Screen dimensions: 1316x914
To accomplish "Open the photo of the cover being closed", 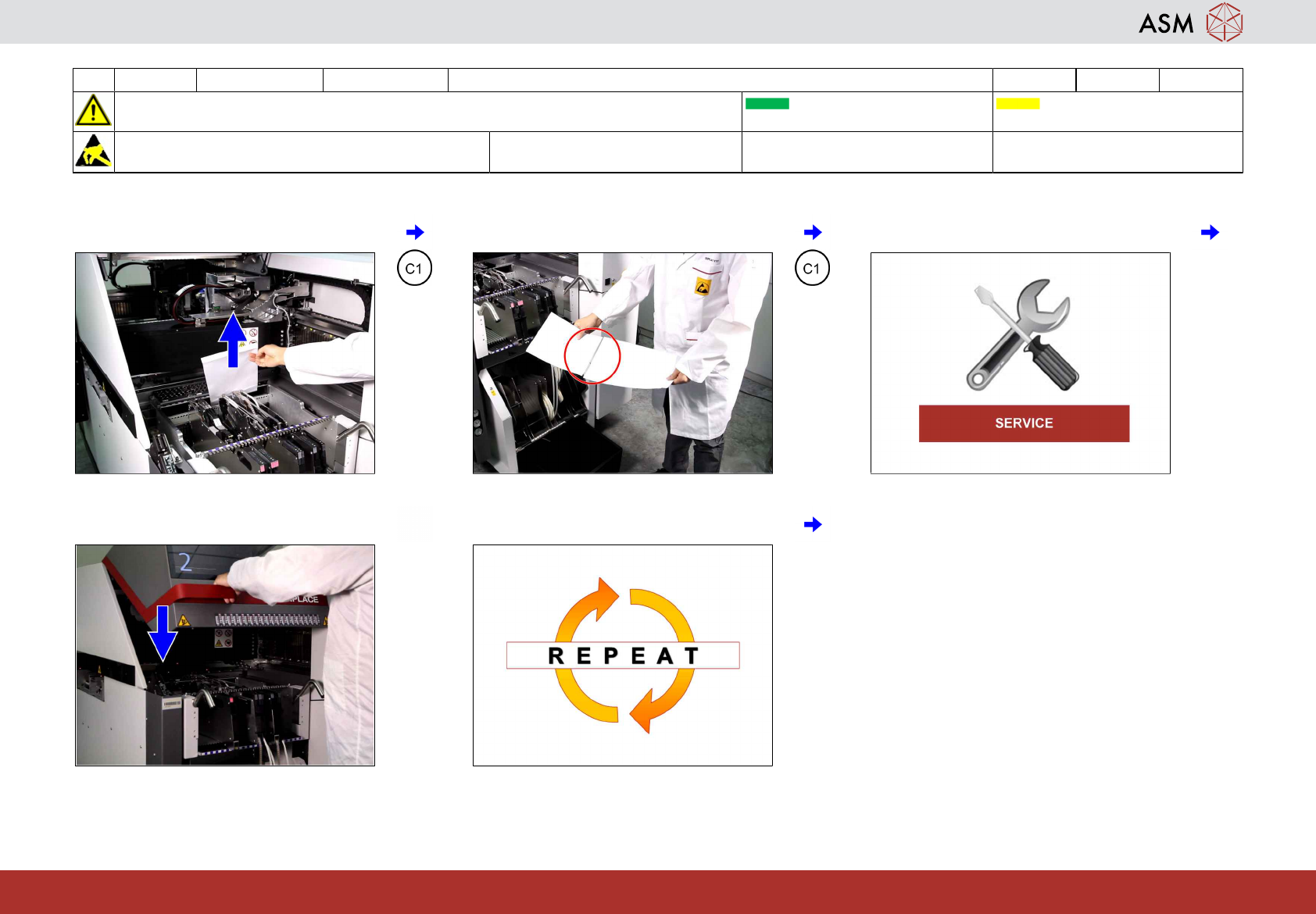I will (x=225, y=655).
